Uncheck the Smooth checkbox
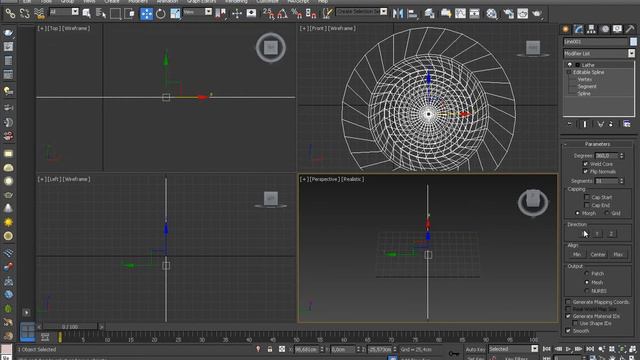The image size is (640, 360). tap(568, 331)
